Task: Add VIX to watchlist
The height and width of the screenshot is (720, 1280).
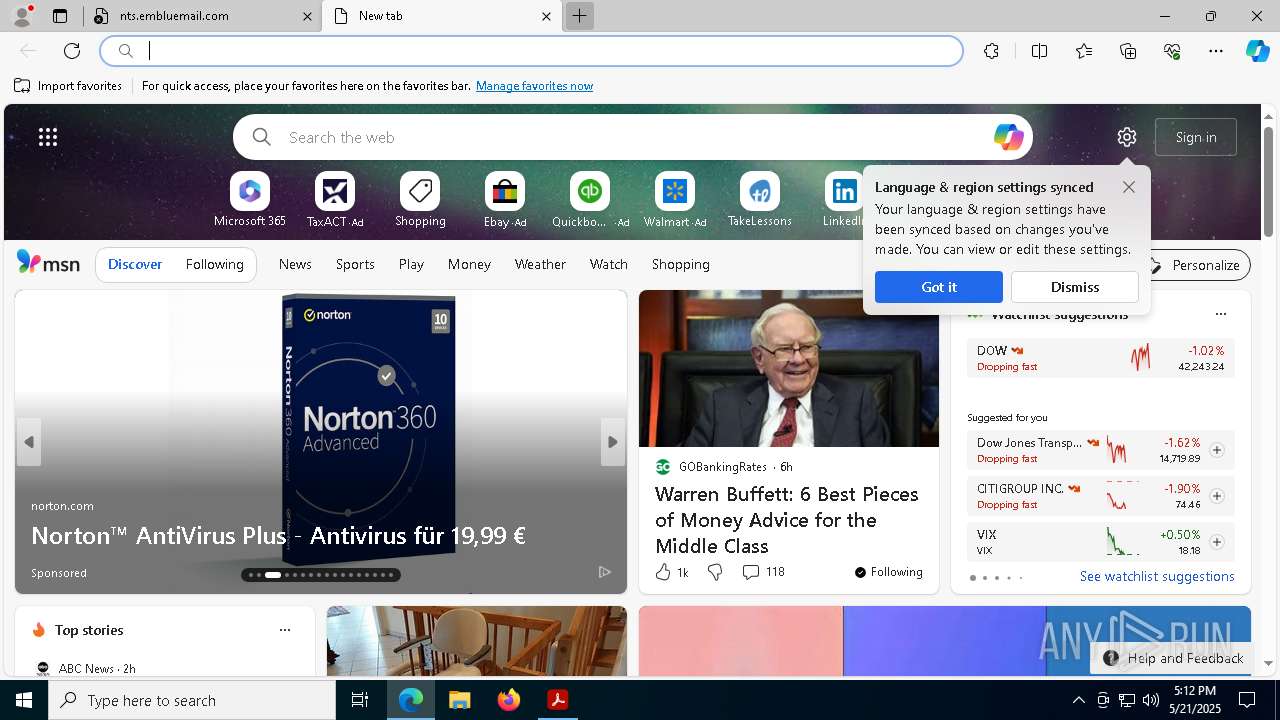Action: click(x=1216, y=542)
